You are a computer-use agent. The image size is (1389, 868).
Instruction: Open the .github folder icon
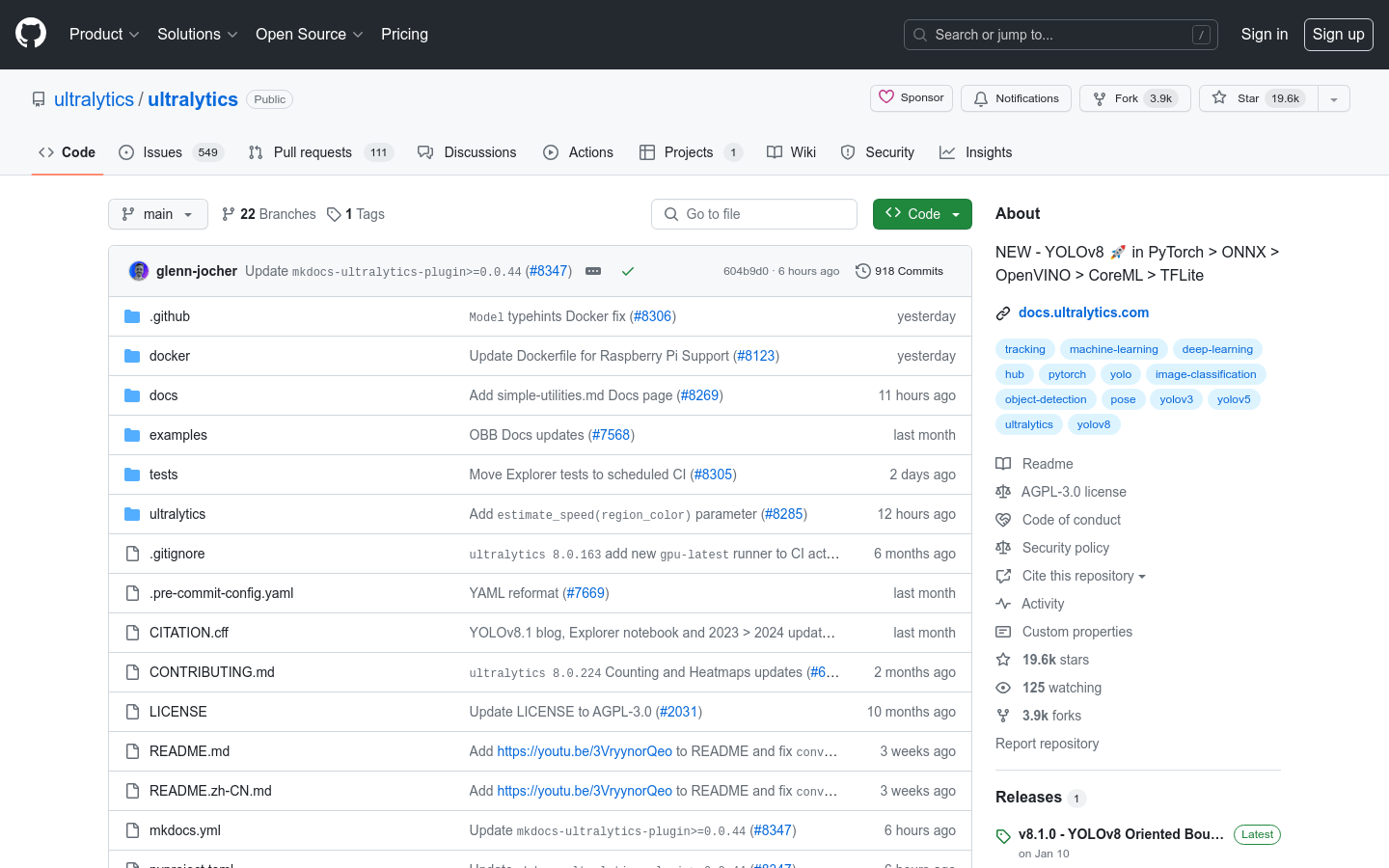point(132,316)
